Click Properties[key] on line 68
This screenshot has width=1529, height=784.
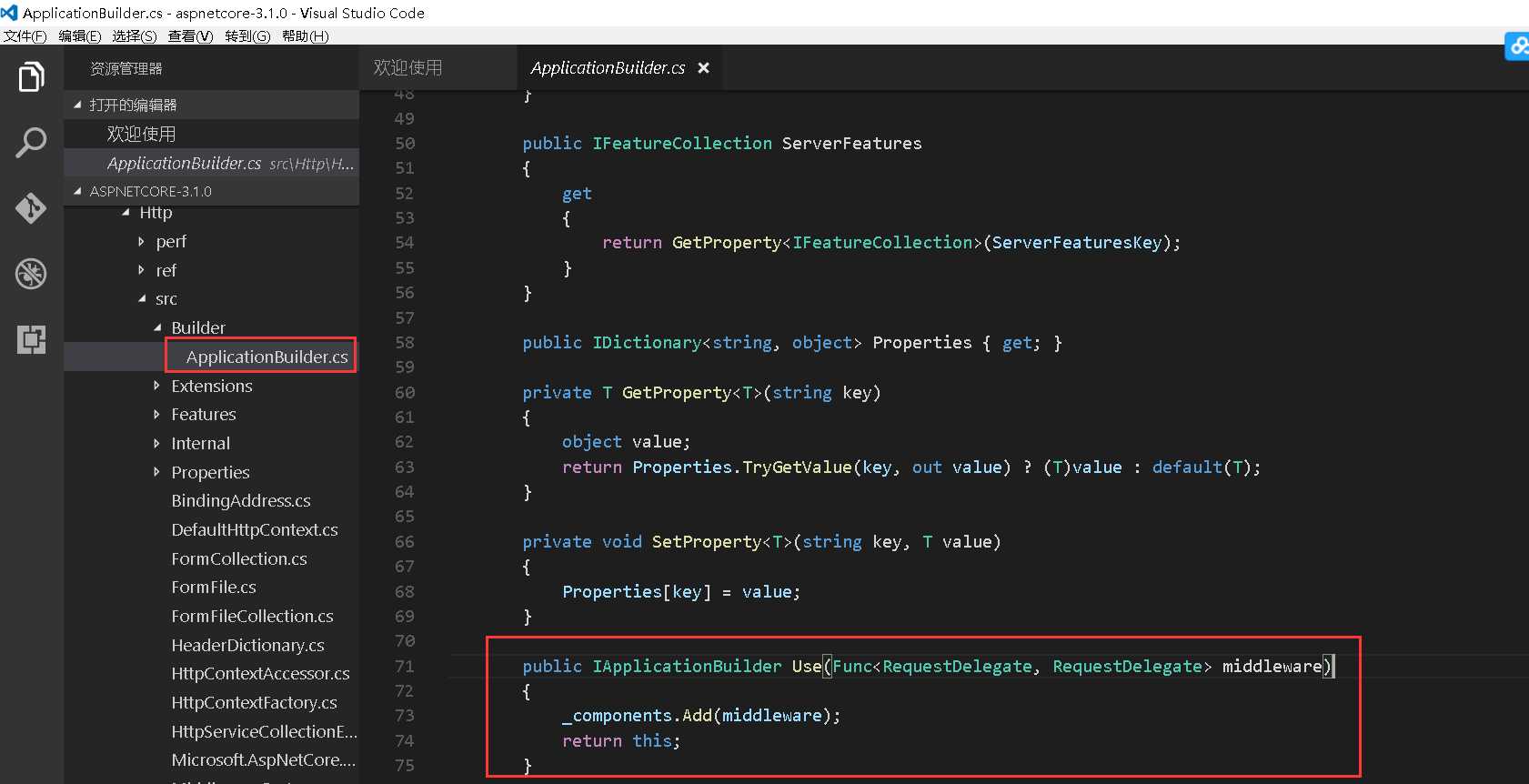coord(637,592)
